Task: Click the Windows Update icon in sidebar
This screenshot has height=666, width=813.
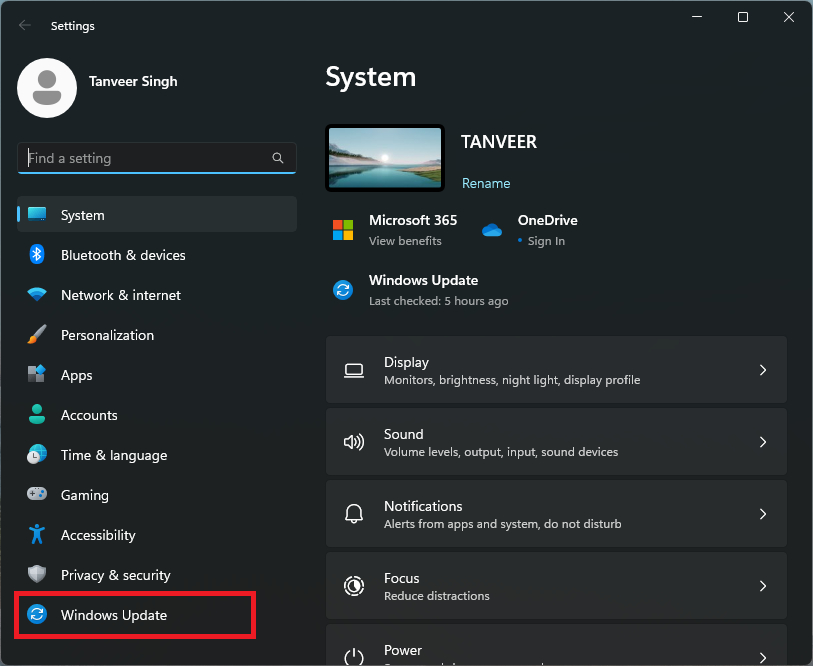Action: [x=37, y=615]
